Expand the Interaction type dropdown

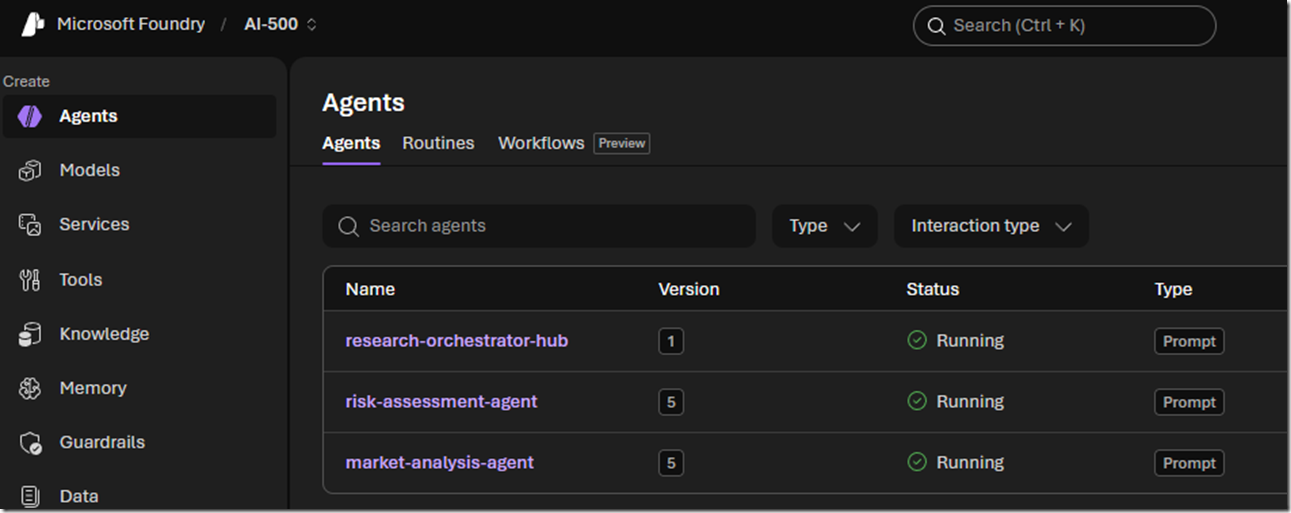click(991, 226)
